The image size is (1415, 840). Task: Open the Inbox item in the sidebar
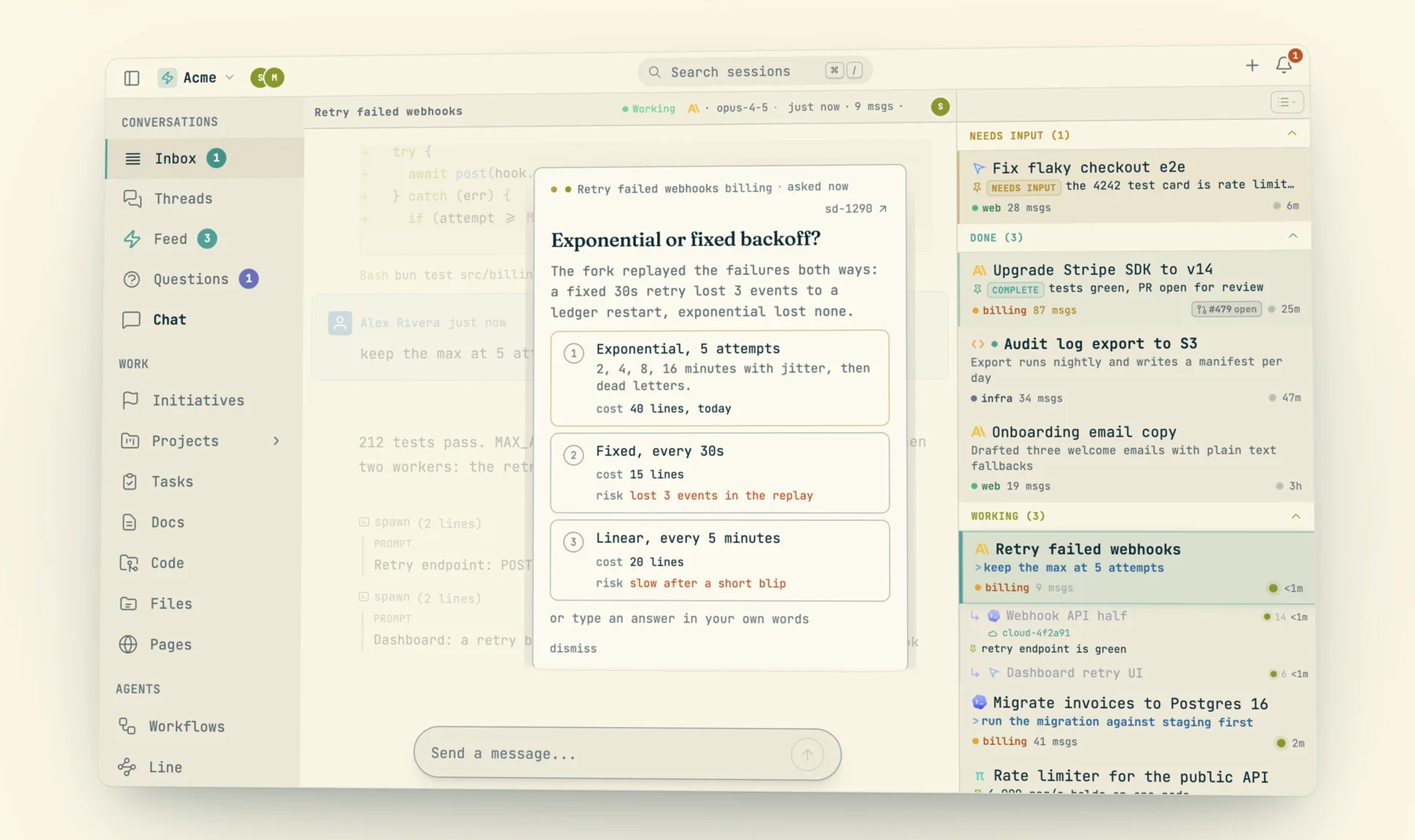click(204, 158)
